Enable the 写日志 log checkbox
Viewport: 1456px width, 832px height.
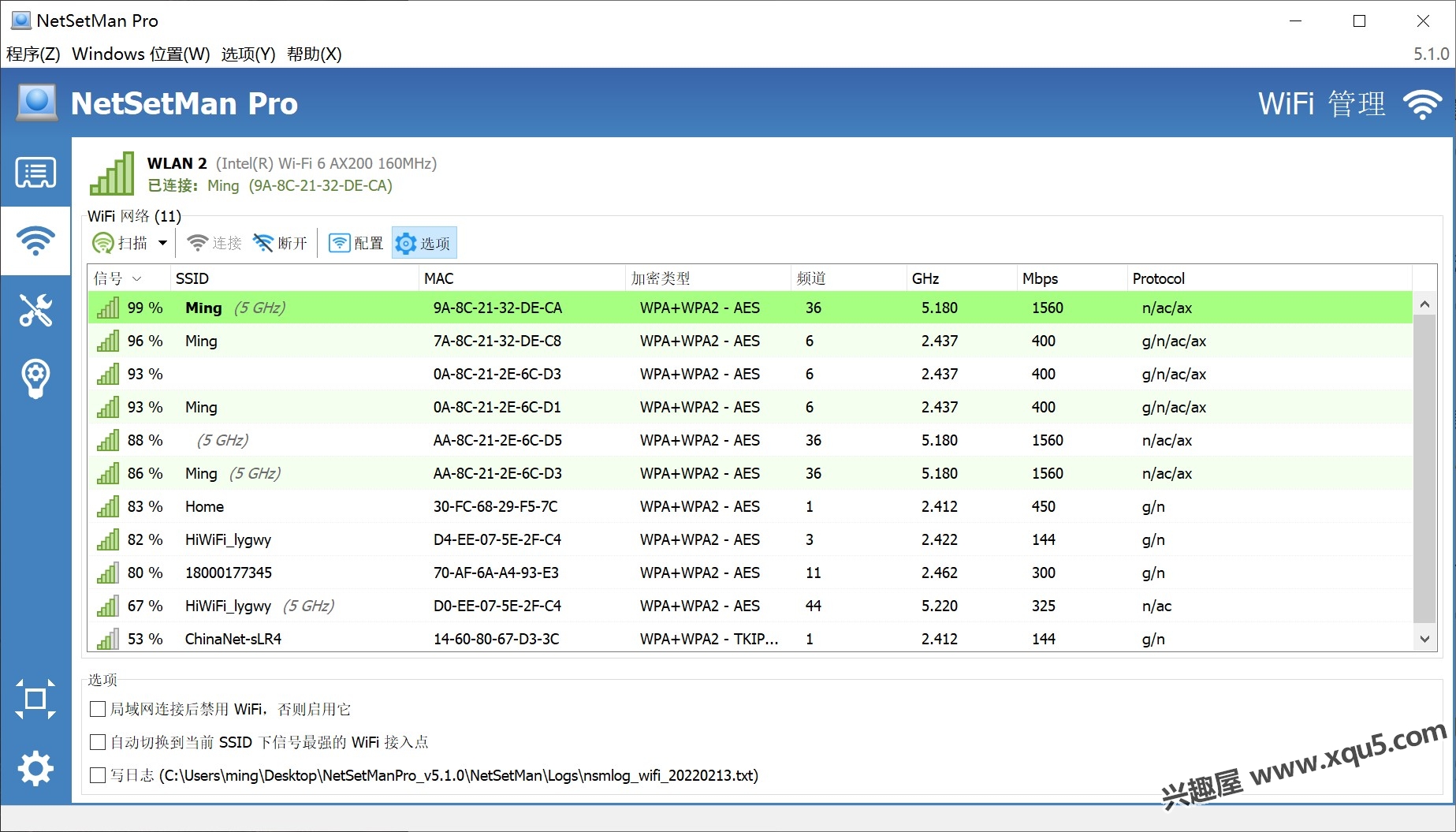[x=98, y=775]
